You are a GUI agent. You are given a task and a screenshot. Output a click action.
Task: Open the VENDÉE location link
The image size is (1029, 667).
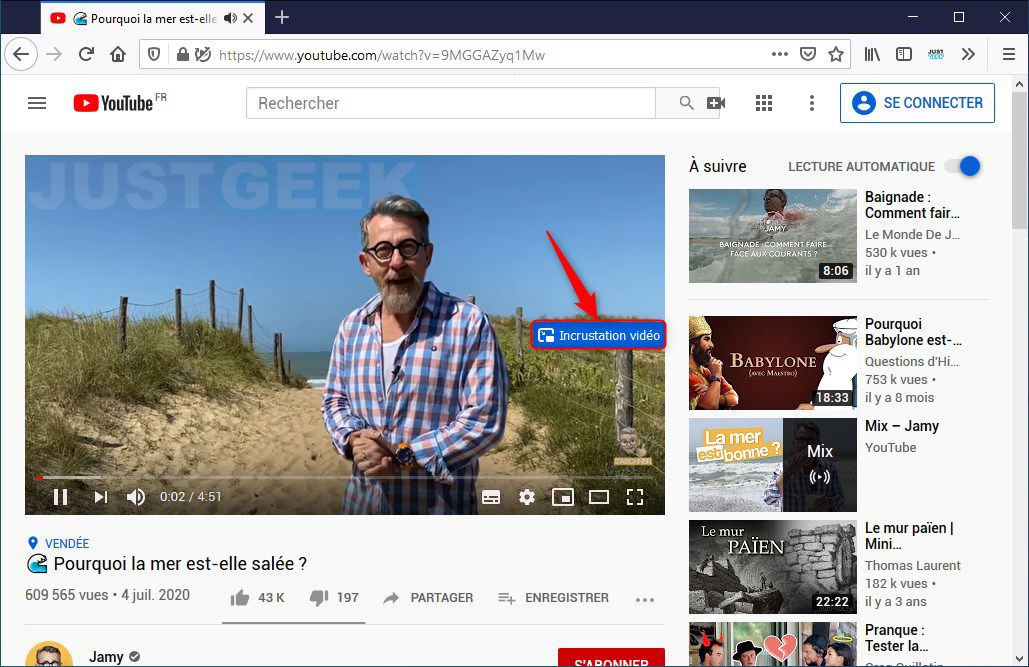(67, 544)
